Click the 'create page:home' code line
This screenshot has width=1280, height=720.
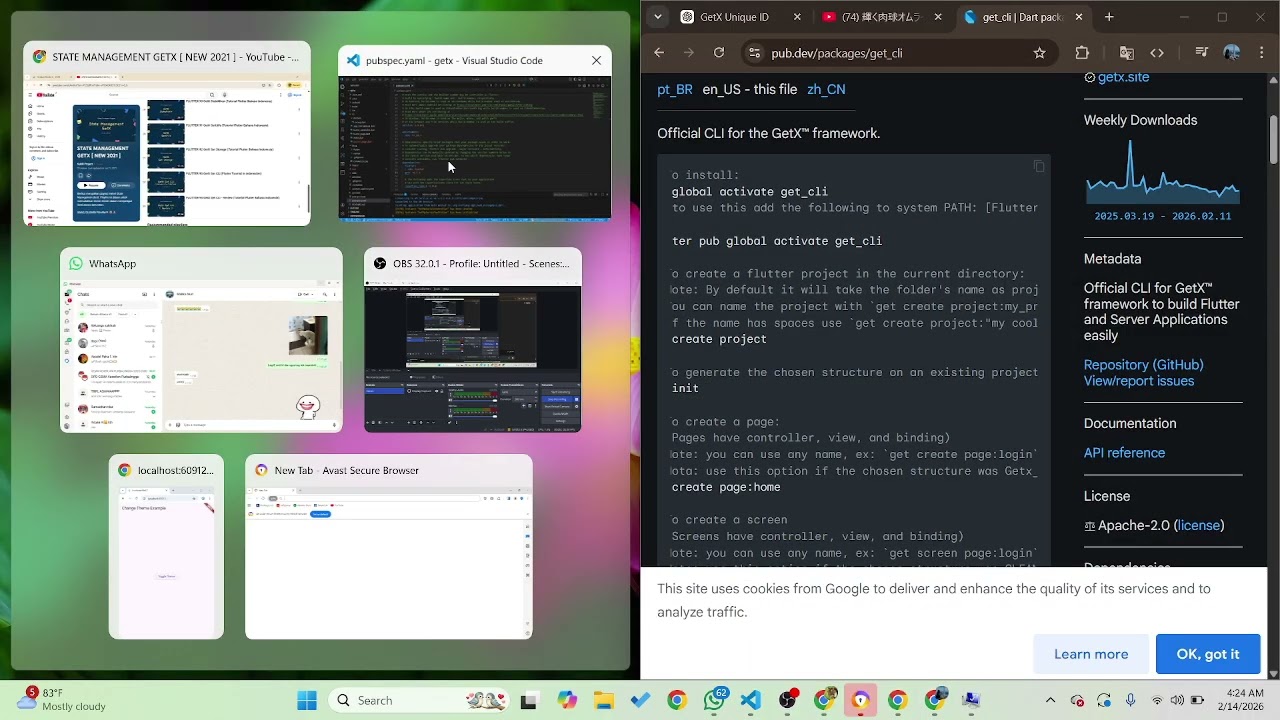point(726,487)
